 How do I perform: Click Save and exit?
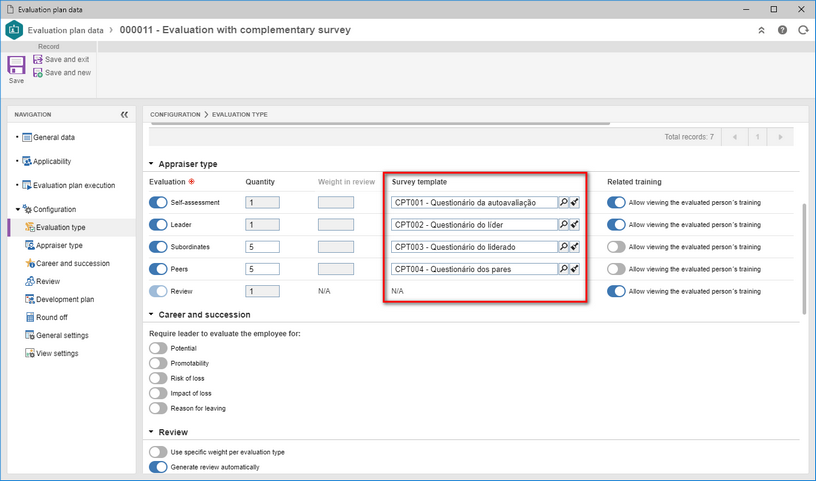(61, 59)
